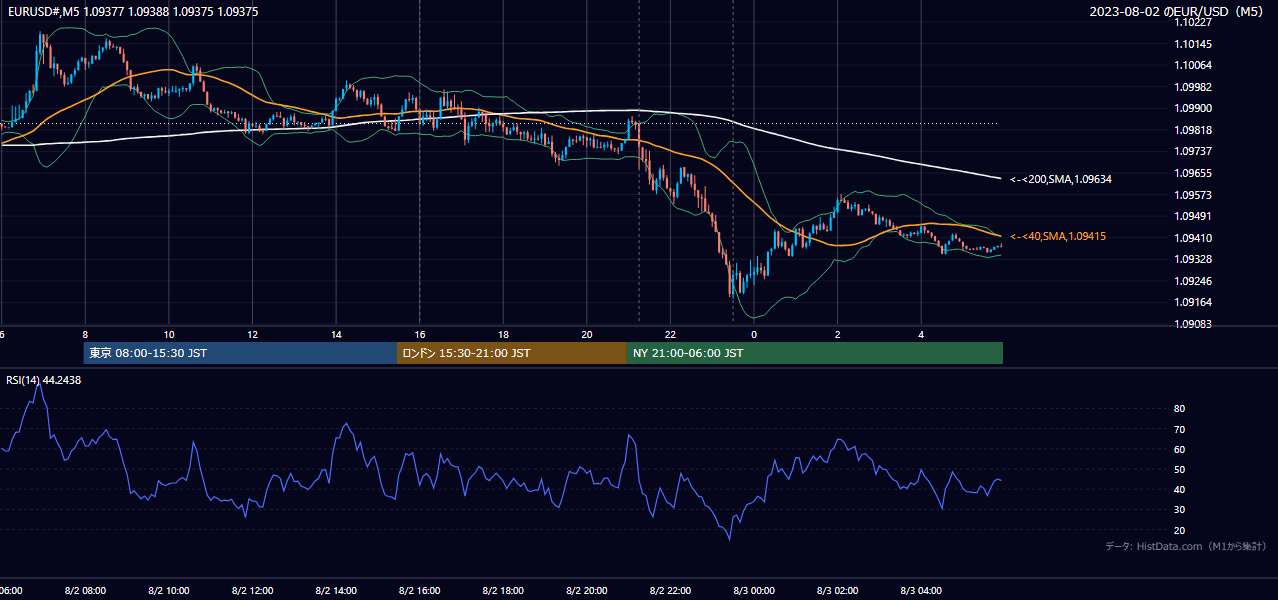Select the 40 SMA label 1.09415

[x=1058, y=236]
